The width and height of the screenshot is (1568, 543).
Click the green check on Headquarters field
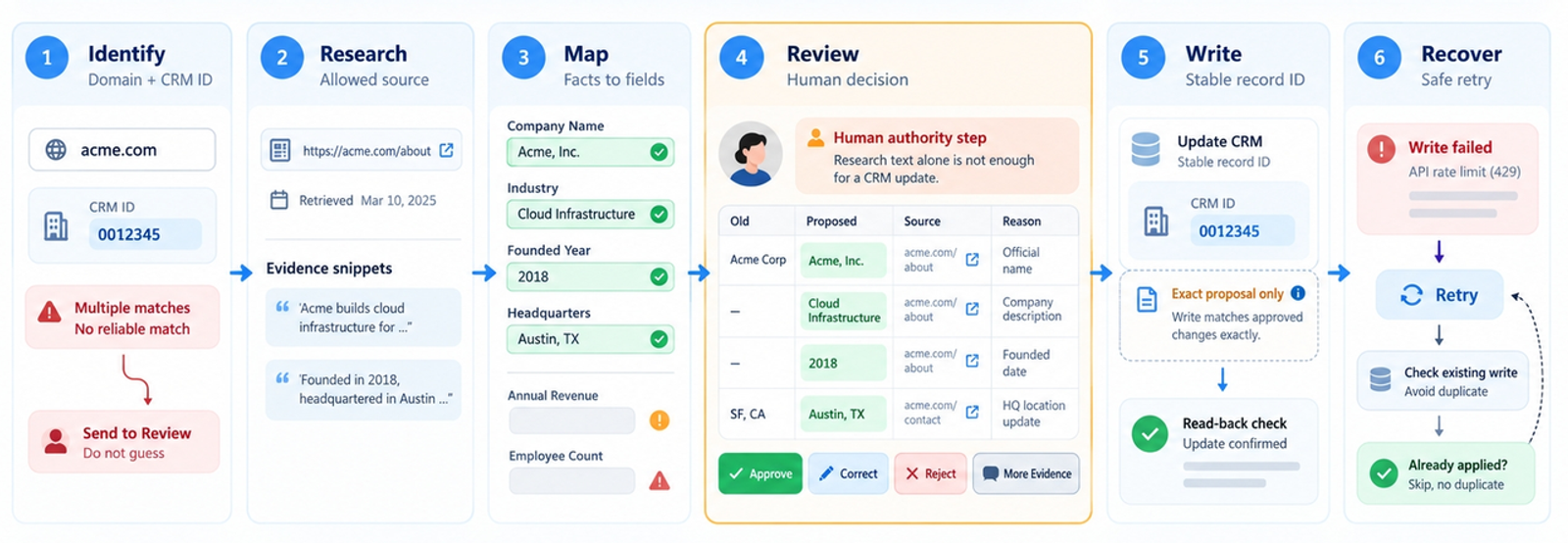660,339
